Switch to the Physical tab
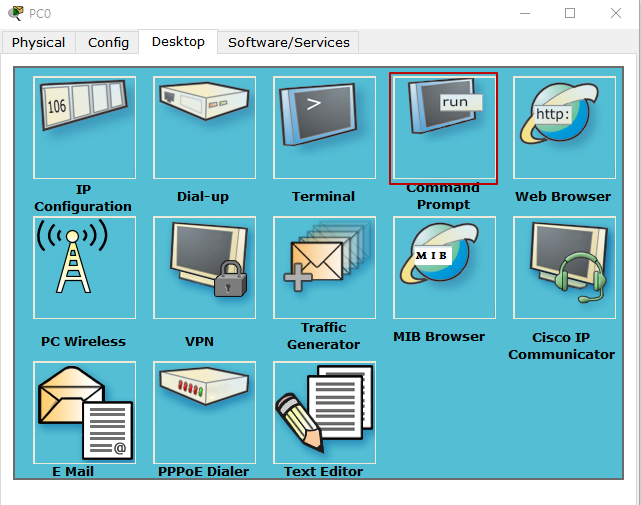This screenshot has width=641, height=505. pyautogui.click(x=38, y=43)
